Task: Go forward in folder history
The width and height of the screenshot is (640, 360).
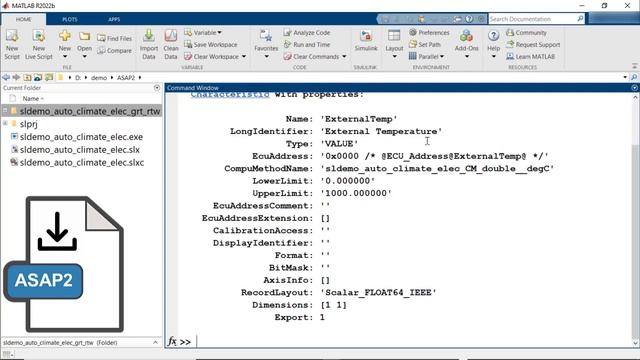Action: [x=16, y=77]
